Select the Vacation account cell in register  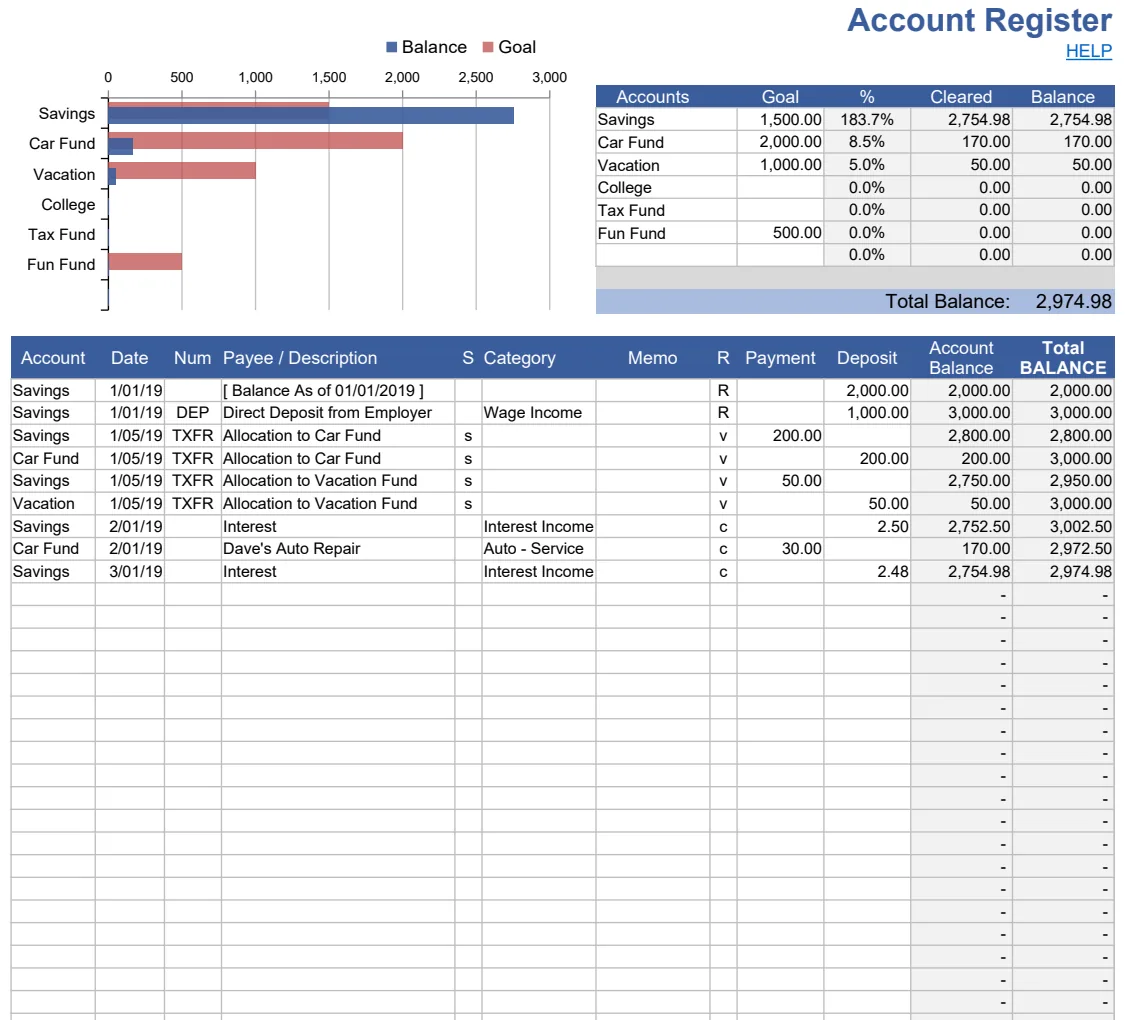(x=53, y=504)
